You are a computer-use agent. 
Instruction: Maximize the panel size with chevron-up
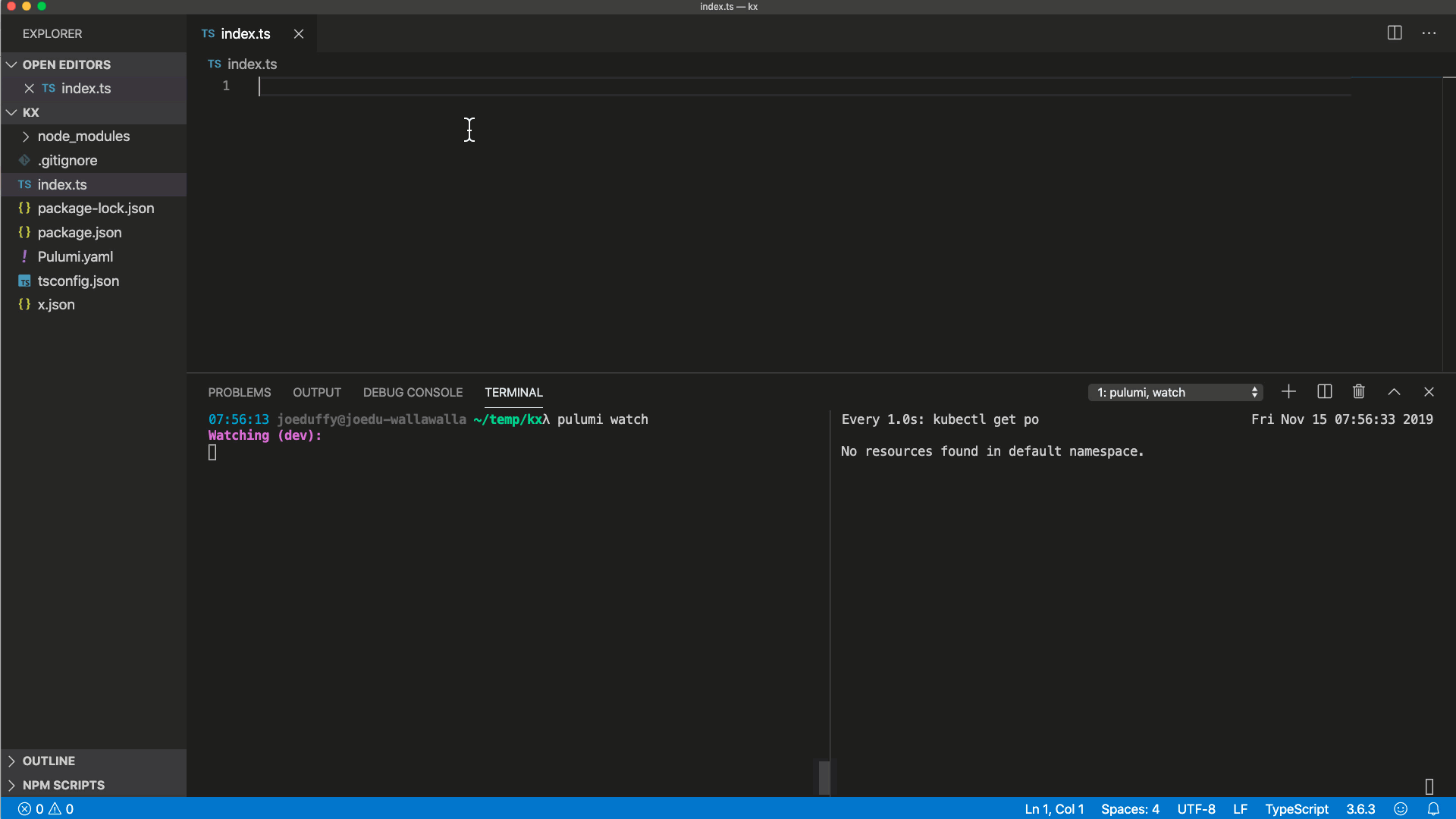pos(1394,392)
